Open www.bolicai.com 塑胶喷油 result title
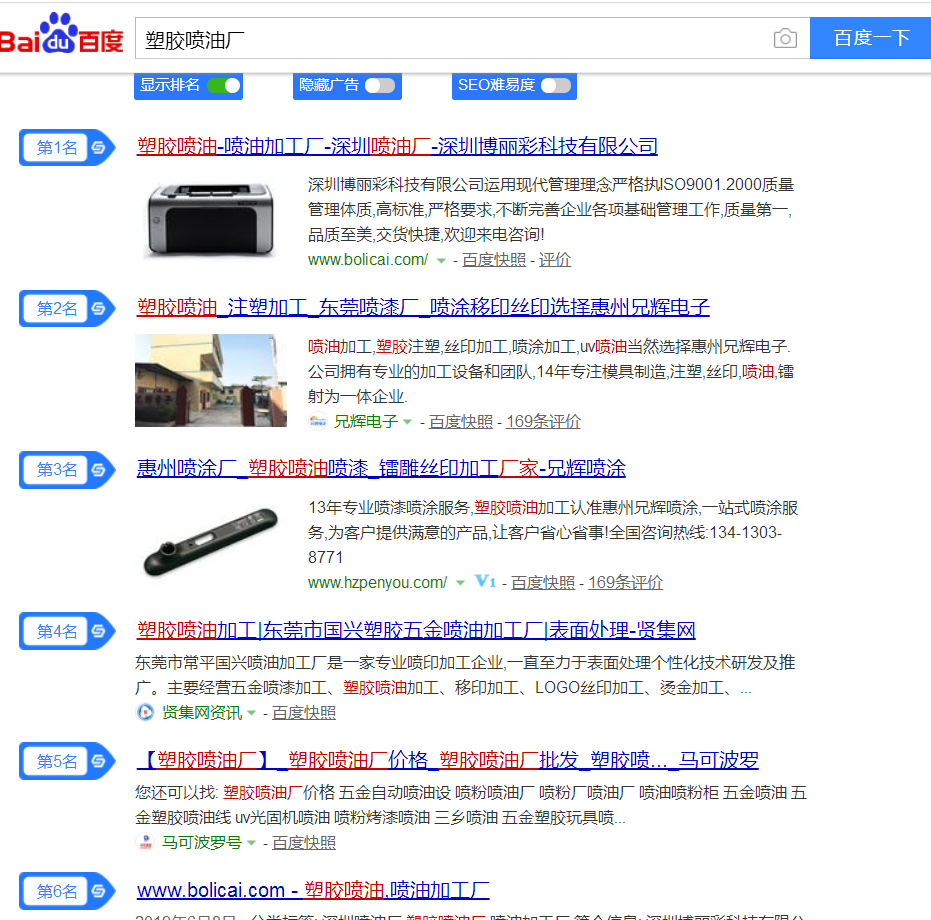Viewport: 931px width, 920px height. pos(313,890)
